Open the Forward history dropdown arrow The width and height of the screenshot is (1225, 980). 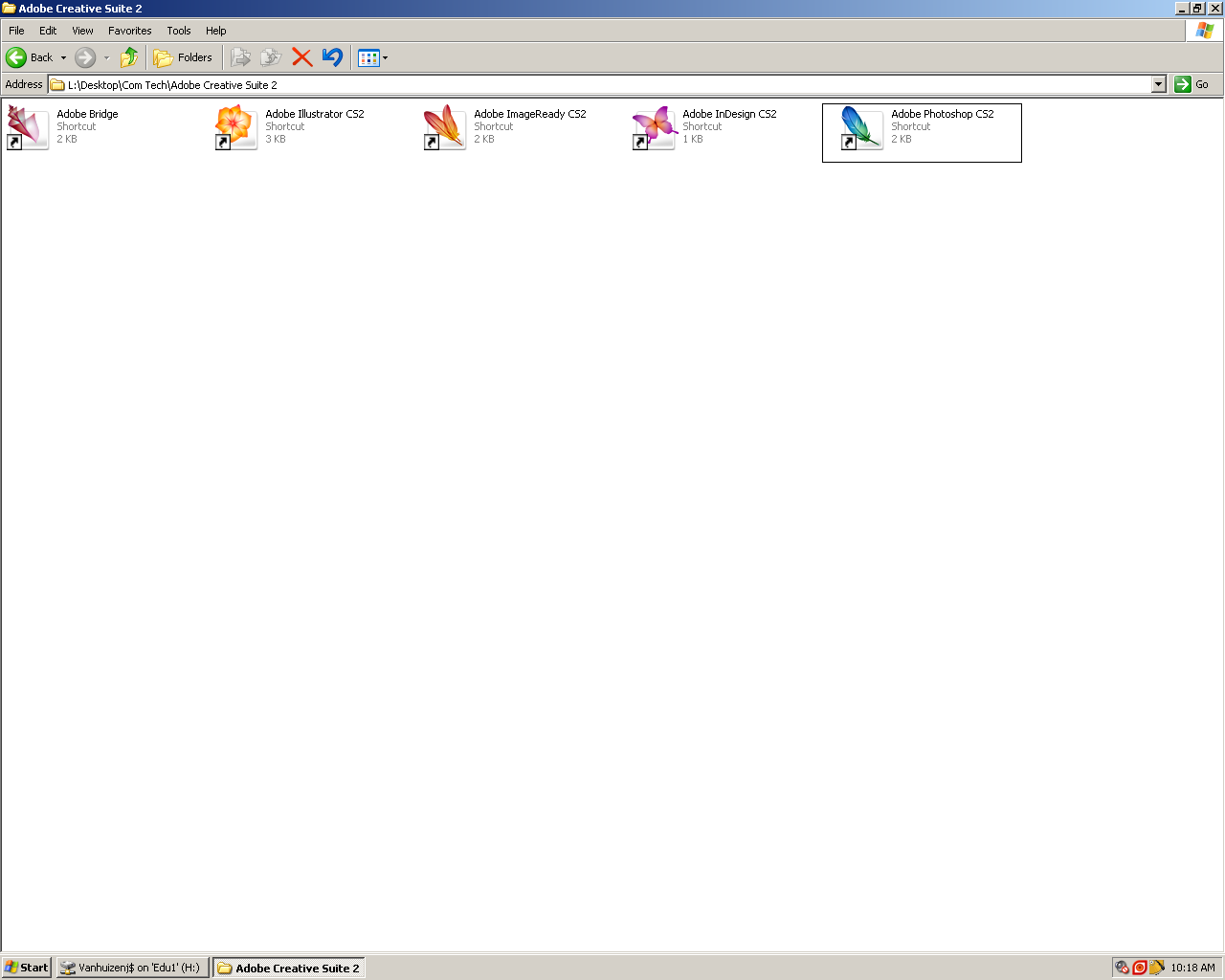(x=106, y=57)
